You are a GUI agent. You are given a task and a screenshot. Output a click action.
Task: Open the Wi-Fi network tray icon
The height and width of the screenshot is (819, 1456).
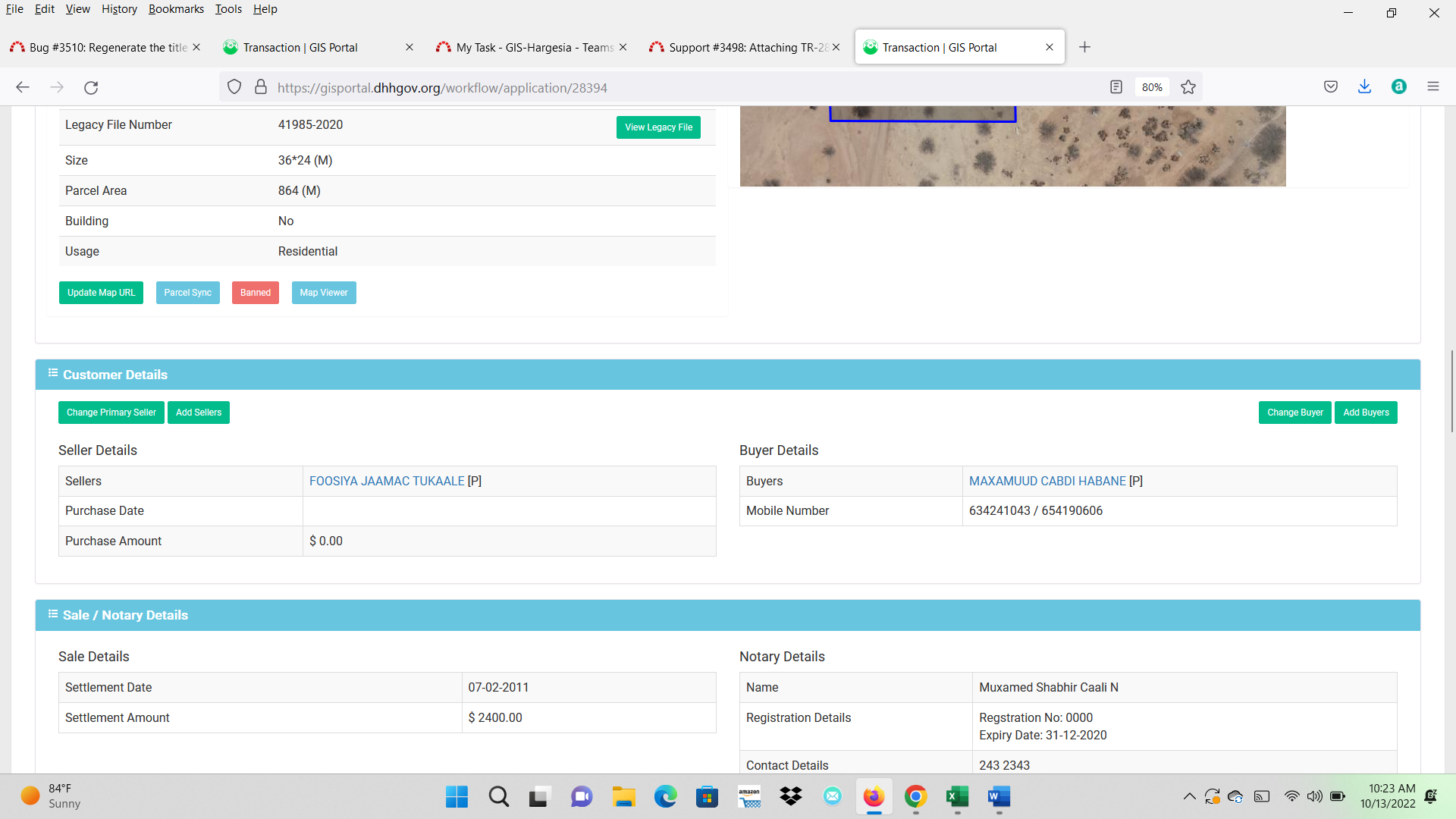(1291, 796)
